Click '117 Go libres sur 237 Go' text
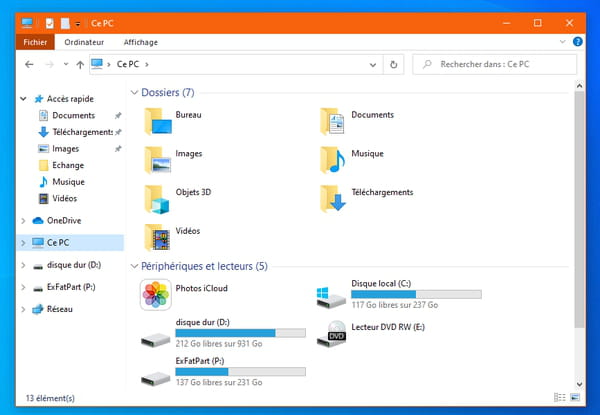Screen dimensions: 600x415 pos(395,305)
